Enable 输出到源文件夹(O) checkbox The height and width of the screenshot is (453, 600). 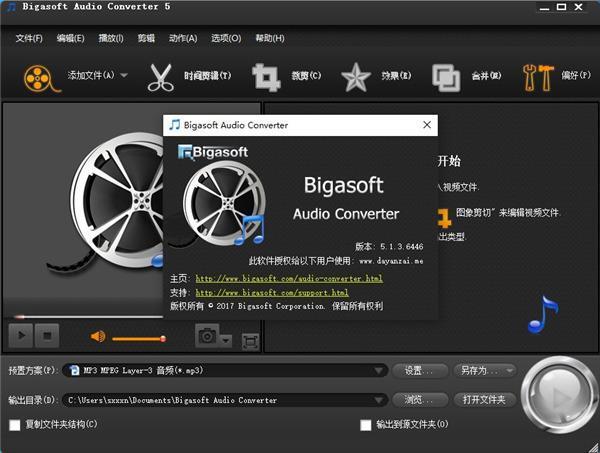pyautogui.click(x=366, y=425)
